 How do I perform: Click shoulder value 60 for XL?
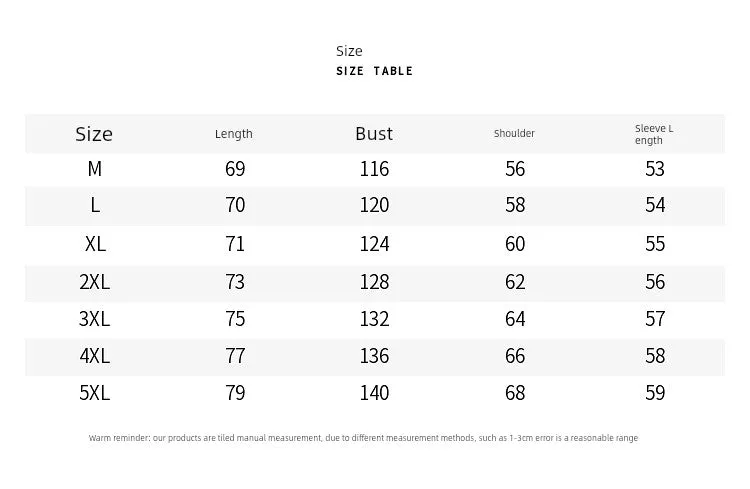(x=515, y=244)
